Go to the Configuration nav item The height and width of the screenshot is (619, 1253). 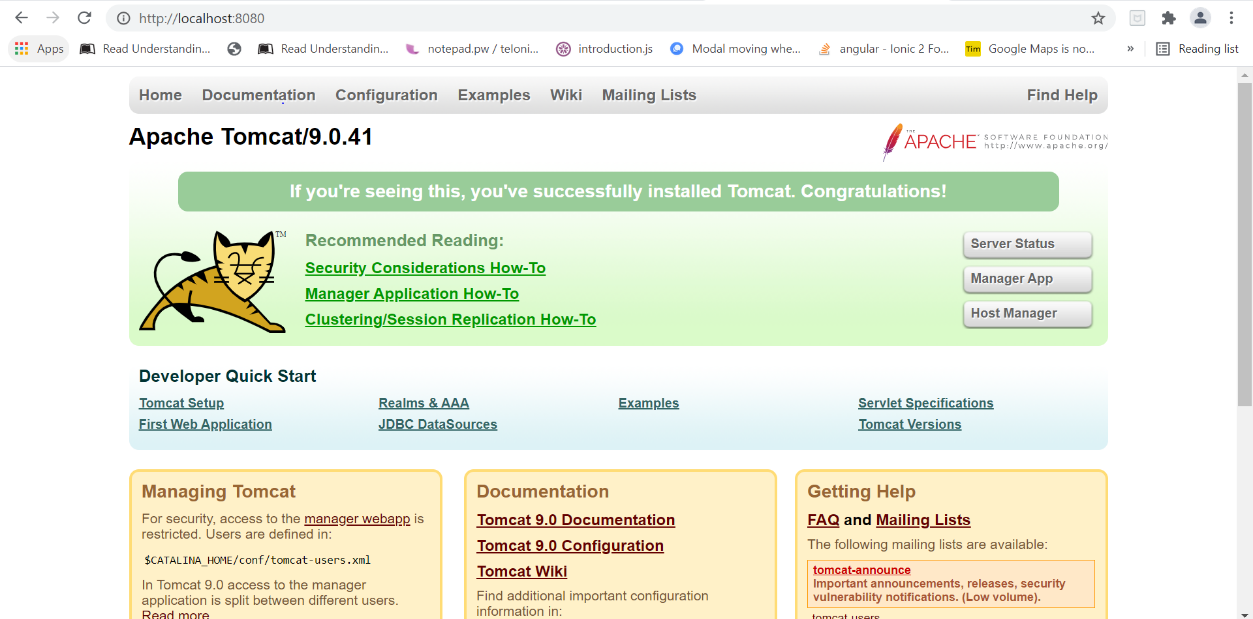coord(386,95)
